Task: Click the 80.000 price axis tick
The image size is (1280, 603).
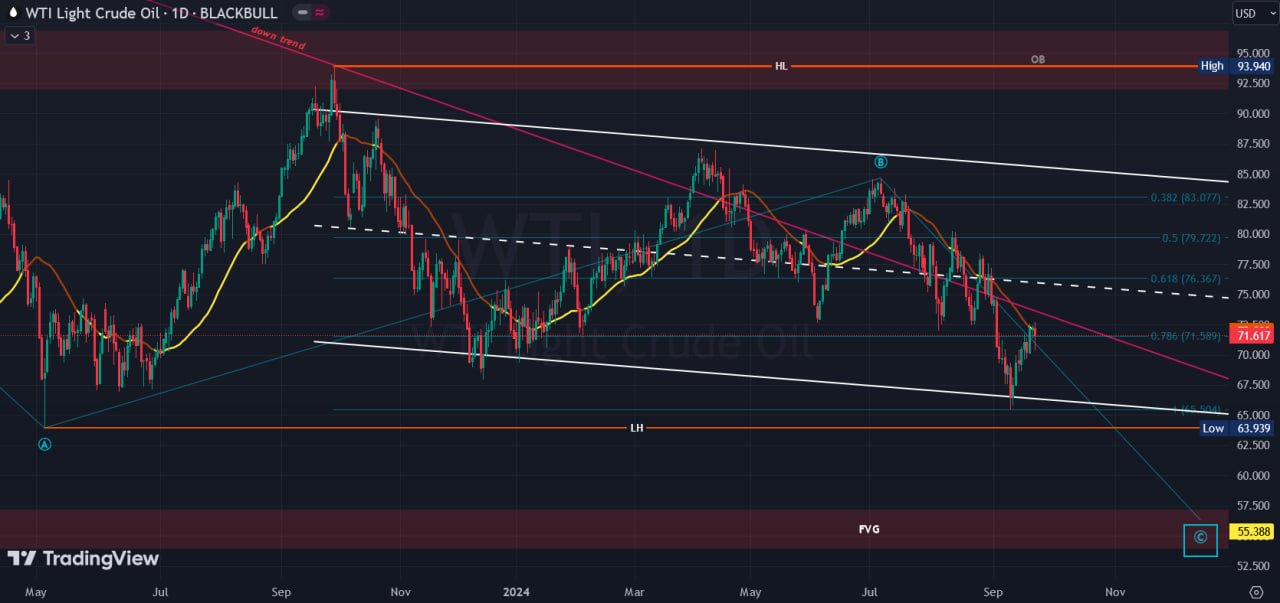Action: [x=1253, y=234]
